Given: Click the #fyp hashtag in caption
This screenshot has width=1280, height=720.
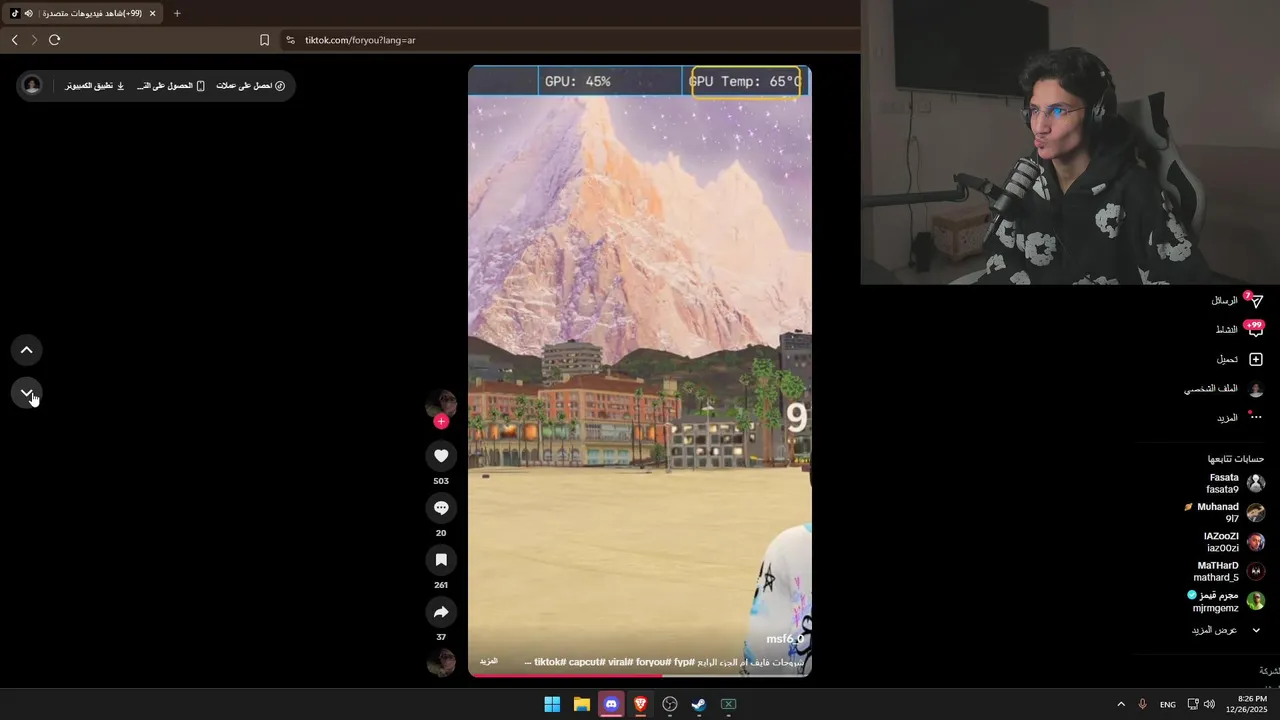Looking at the screenshot, I should (685, 662).
